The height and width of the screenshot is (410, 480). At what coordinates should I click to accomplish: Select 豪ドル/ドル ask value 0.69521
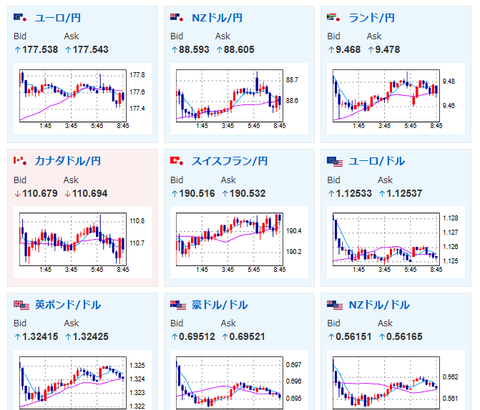247,337
